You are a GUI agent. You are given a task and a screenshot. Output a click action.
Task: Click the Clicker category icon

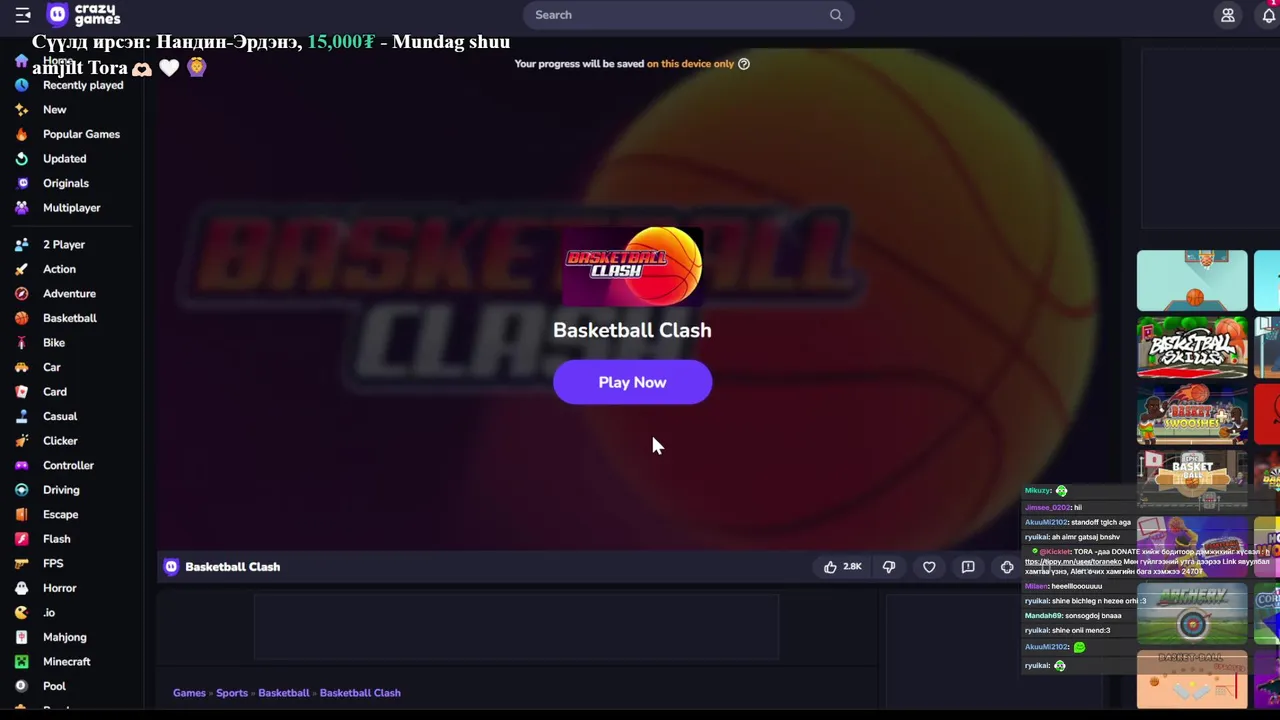(x=21, y=441)
